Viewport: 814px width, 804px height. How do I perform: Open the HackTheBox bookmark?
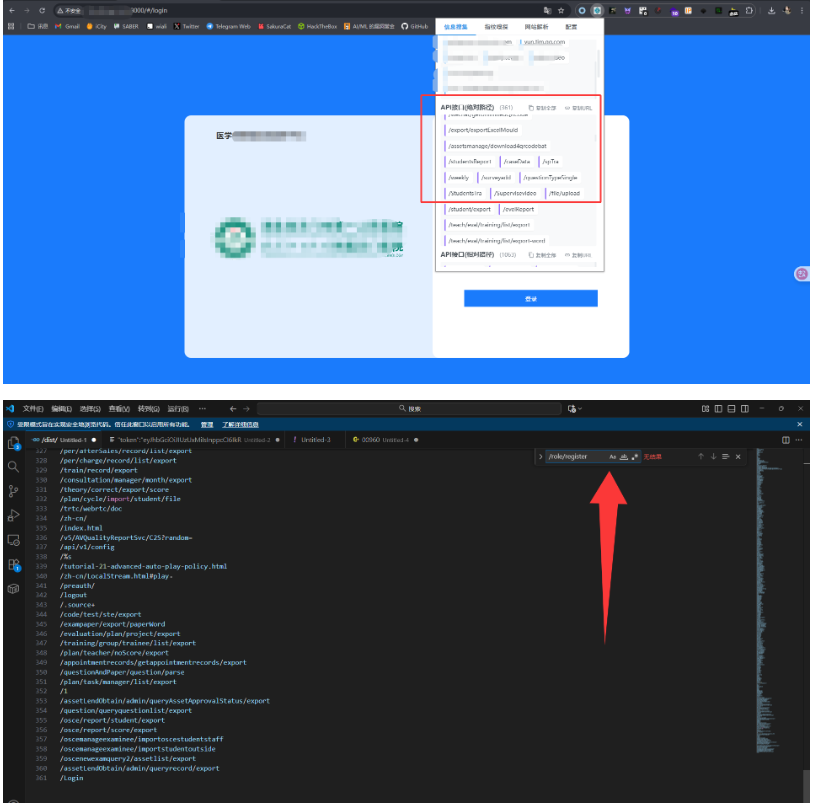317,26
